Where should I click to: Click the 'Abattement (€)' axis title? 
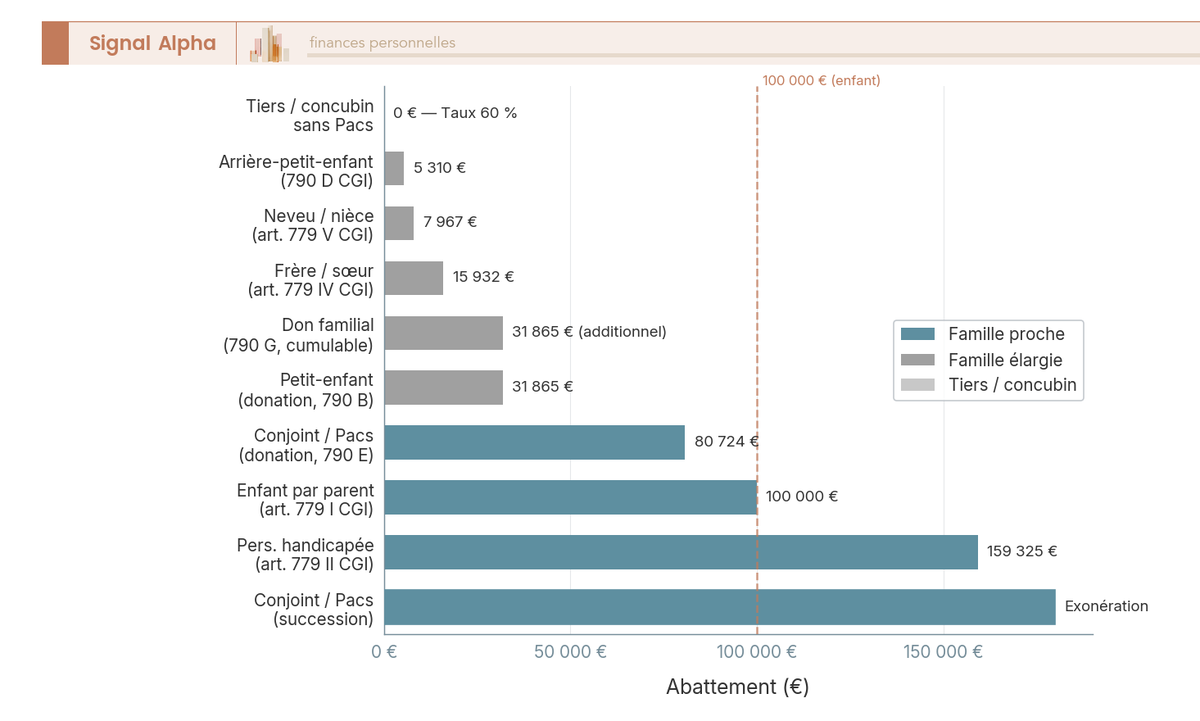pyautogui.click(x=738, y=687)
